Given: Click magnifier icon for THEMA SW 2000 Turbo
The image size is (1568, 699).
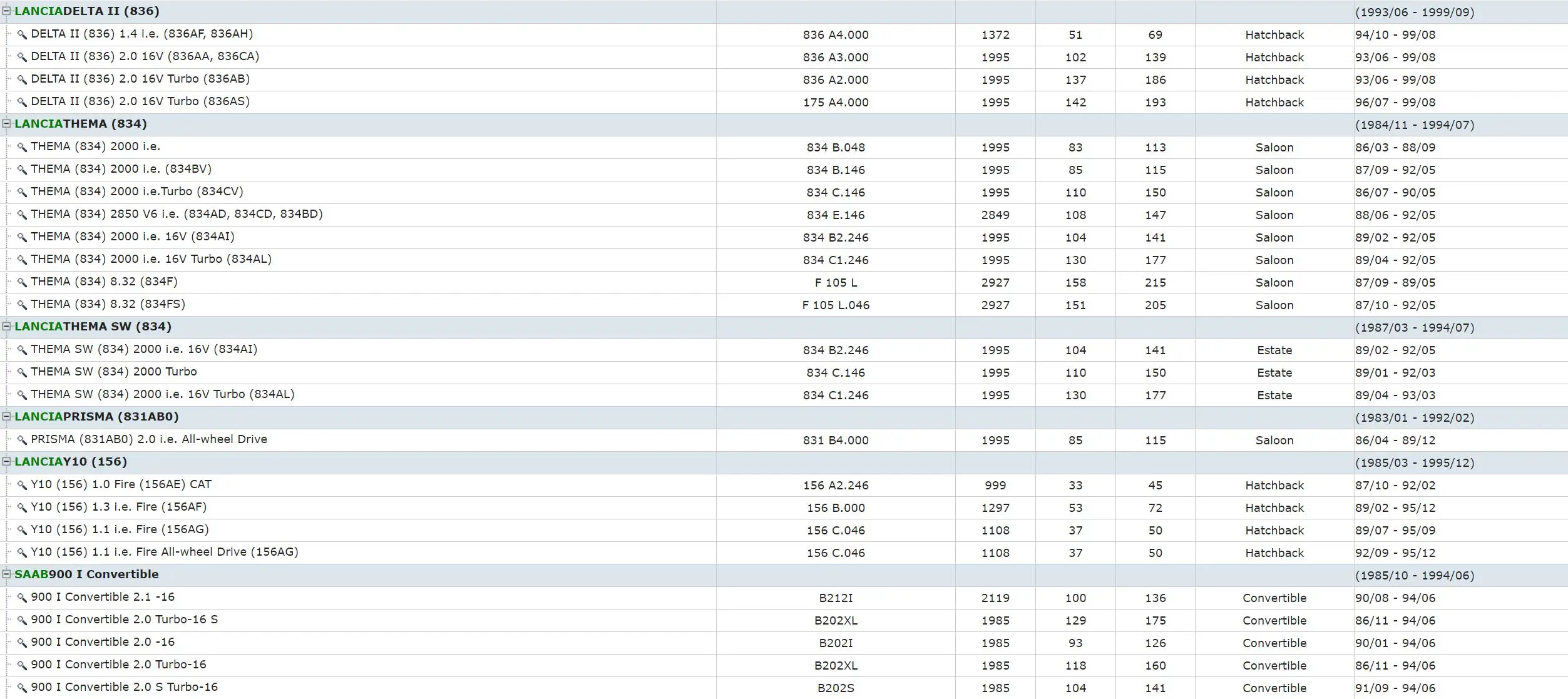Looking at the screenshot, I should pyautogui.click(x=22, y=373).
